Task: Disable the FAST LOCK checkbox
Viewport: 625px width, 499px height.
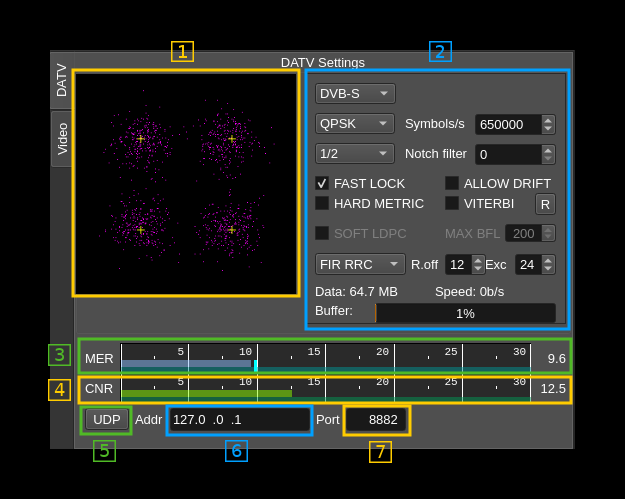Action: point(322,183)
